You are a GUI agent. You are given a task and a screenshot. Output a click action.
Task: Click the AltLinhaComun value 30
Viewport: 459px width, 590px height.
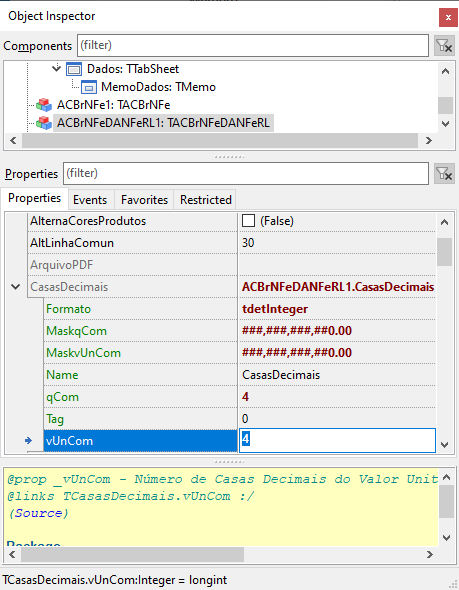point(248,243)
